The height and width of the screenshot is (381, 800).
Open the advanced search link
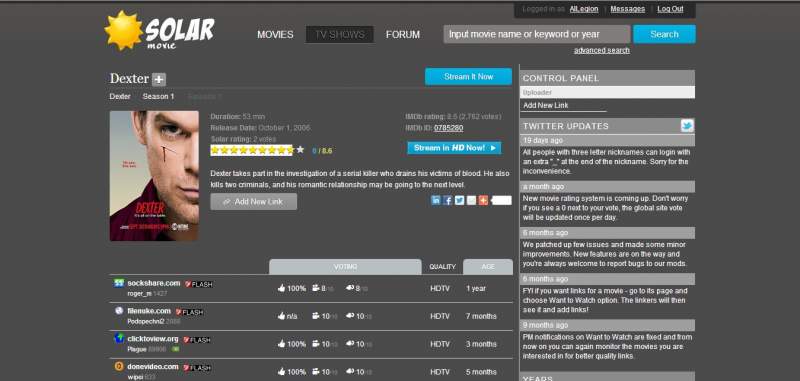pos(602,50)
